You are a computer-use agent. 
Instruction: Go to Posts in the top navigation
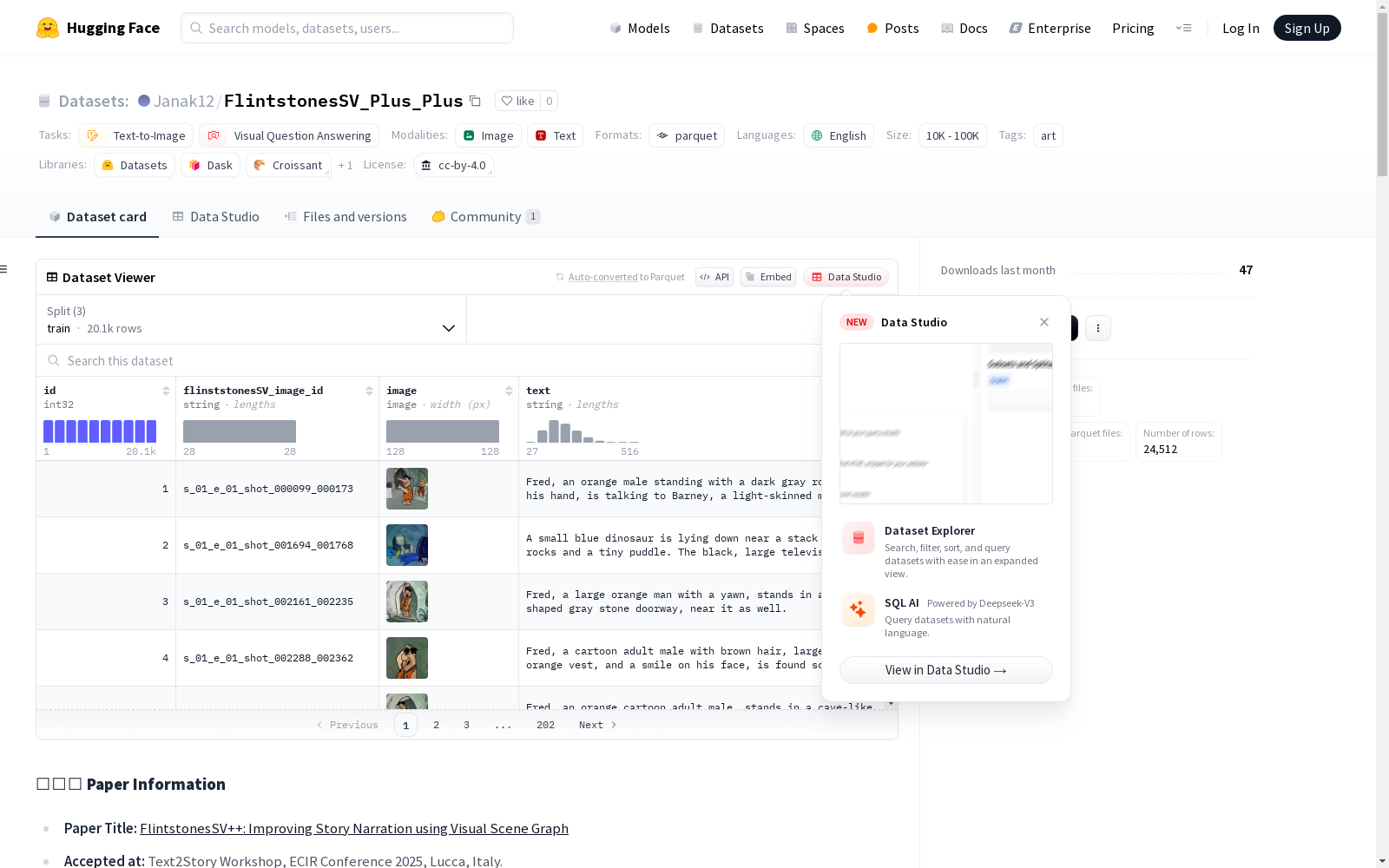click(892, 28)
